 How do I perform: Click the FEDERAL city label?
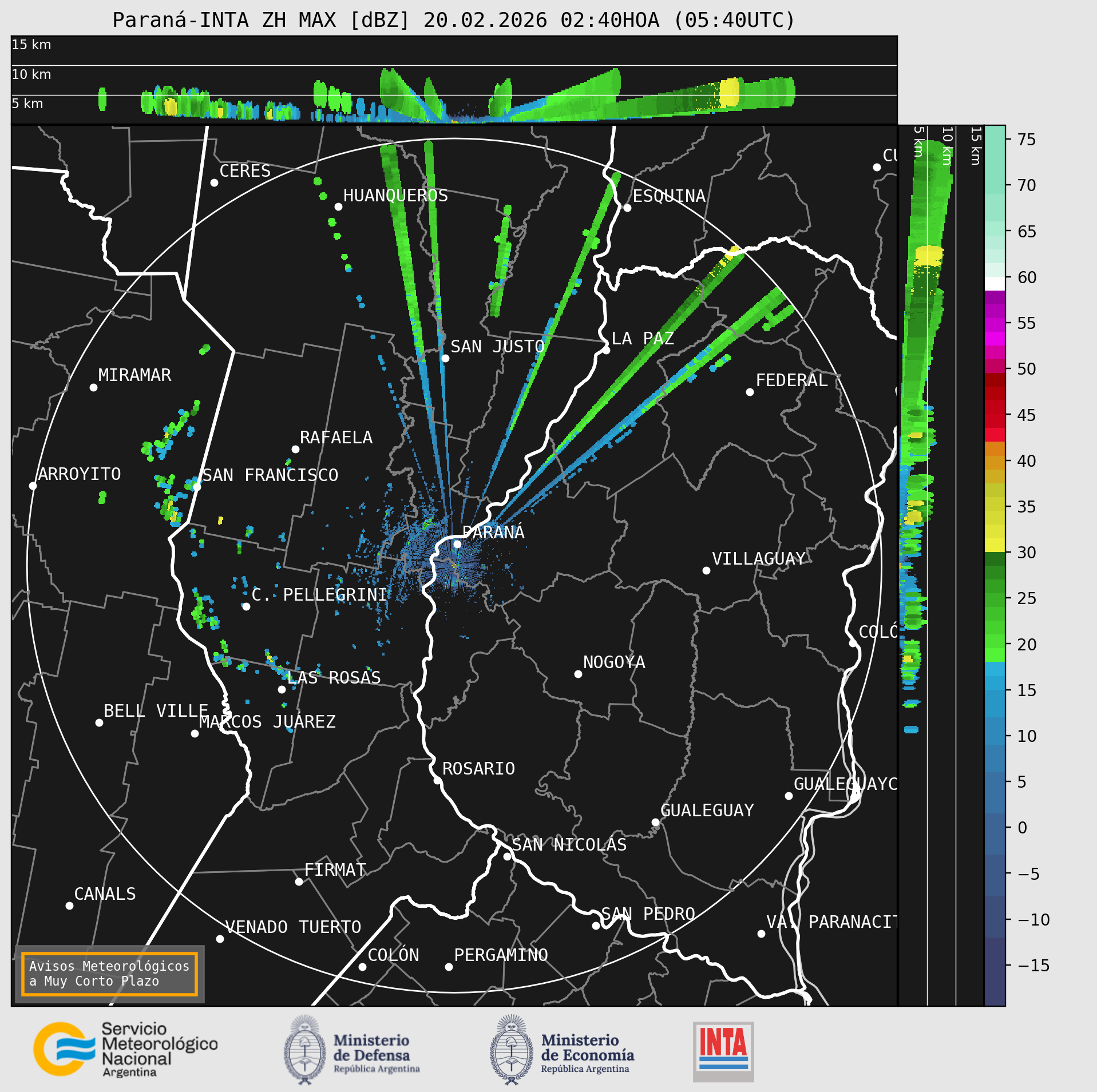pos(792,380)
